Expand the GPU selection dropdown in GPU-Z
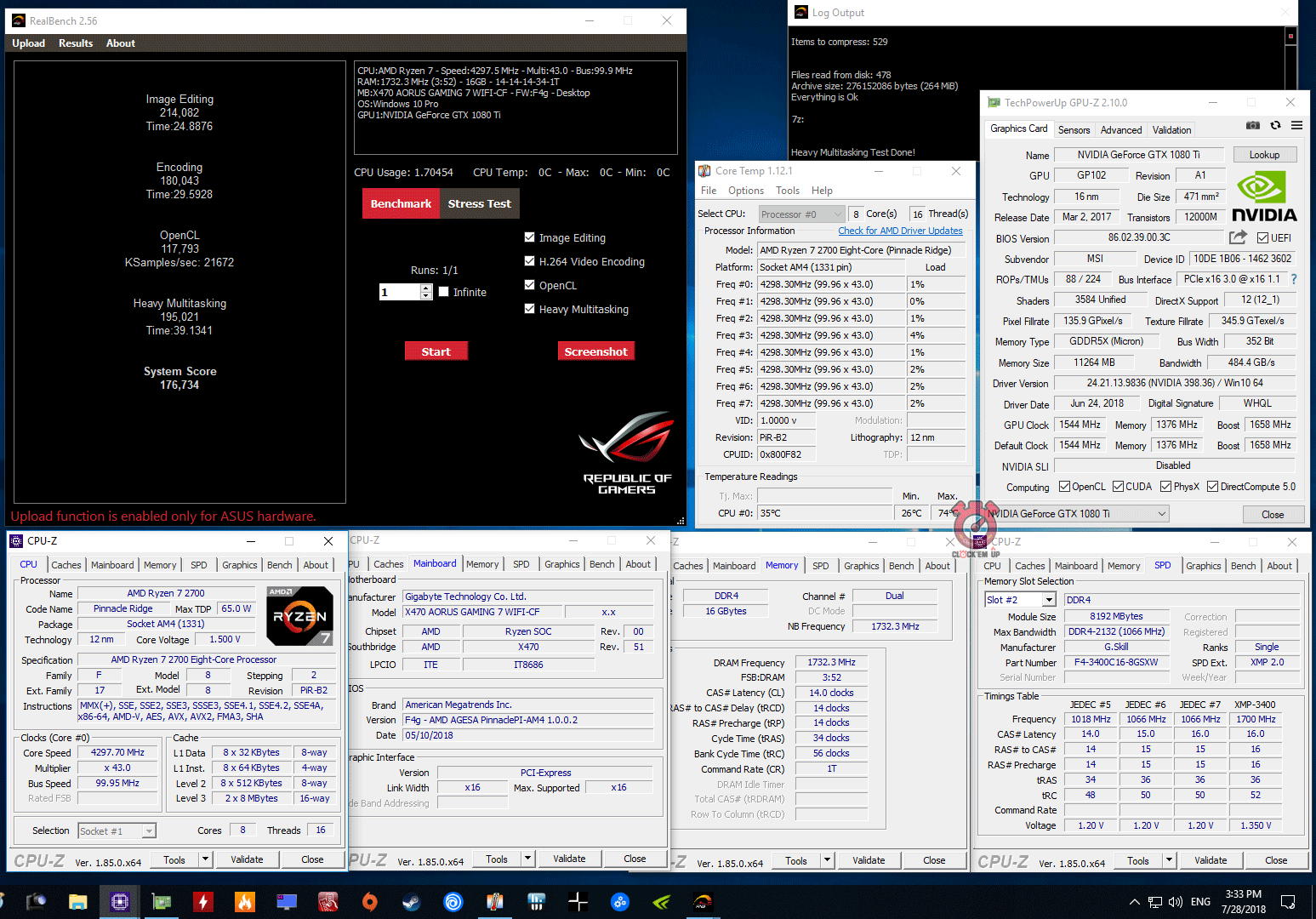The height and width of the screenshot is (919, 1316). [x=1161, y=514]
